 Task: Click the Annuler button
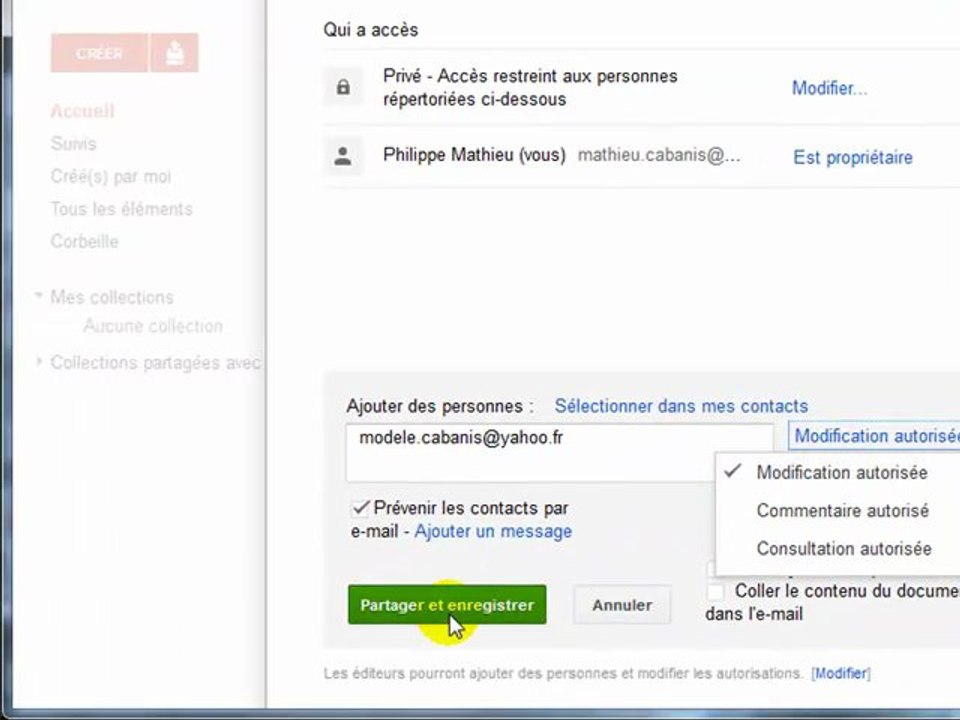click(x=622, y=605)
